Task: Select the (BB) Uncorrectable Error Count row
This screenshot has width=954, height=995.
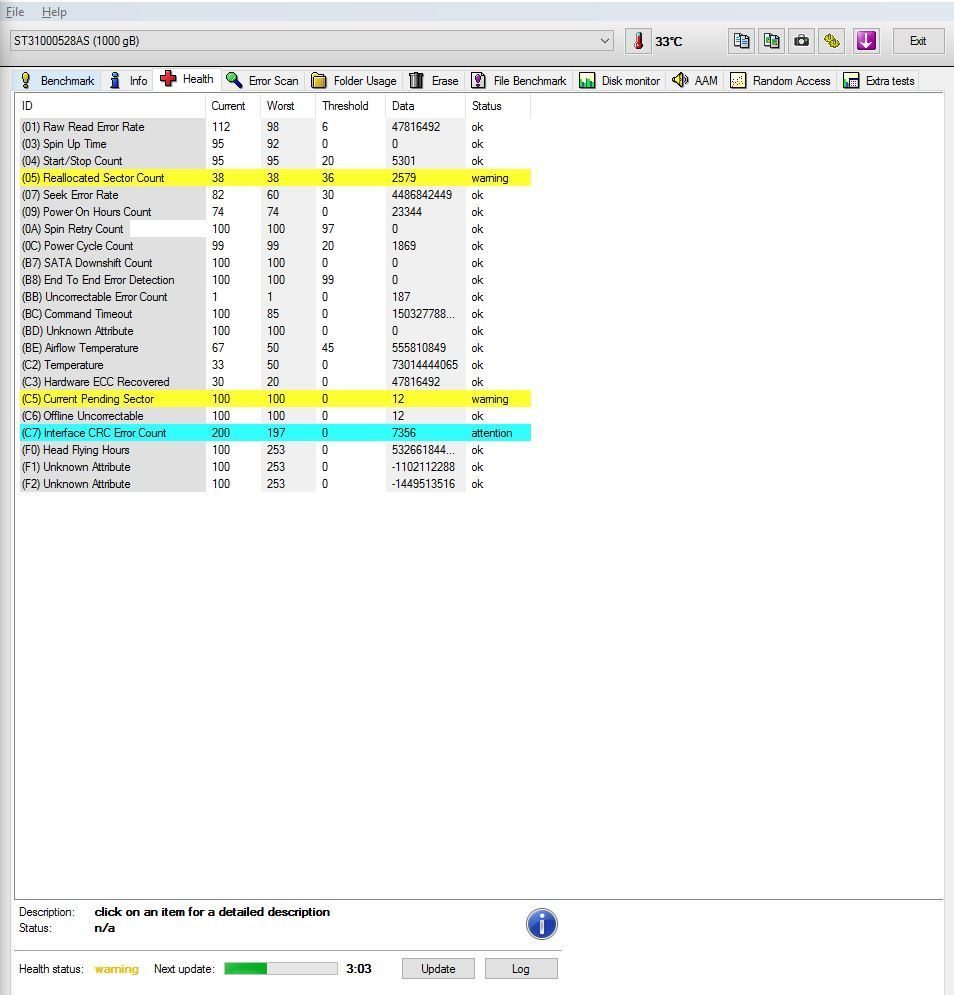Action: [x=275, y=297]
